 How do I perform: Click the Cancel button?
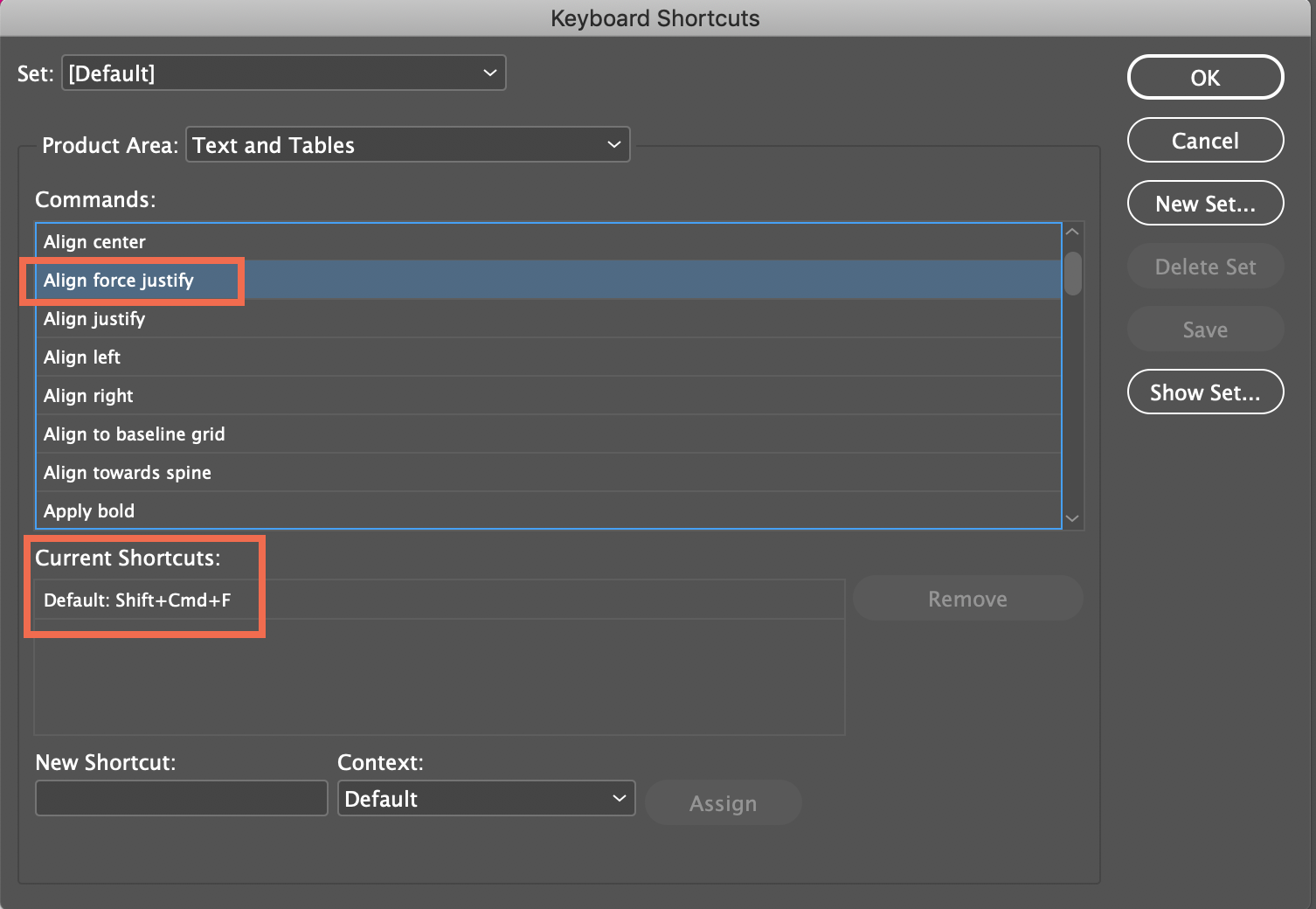click(x=1205, y=140)
